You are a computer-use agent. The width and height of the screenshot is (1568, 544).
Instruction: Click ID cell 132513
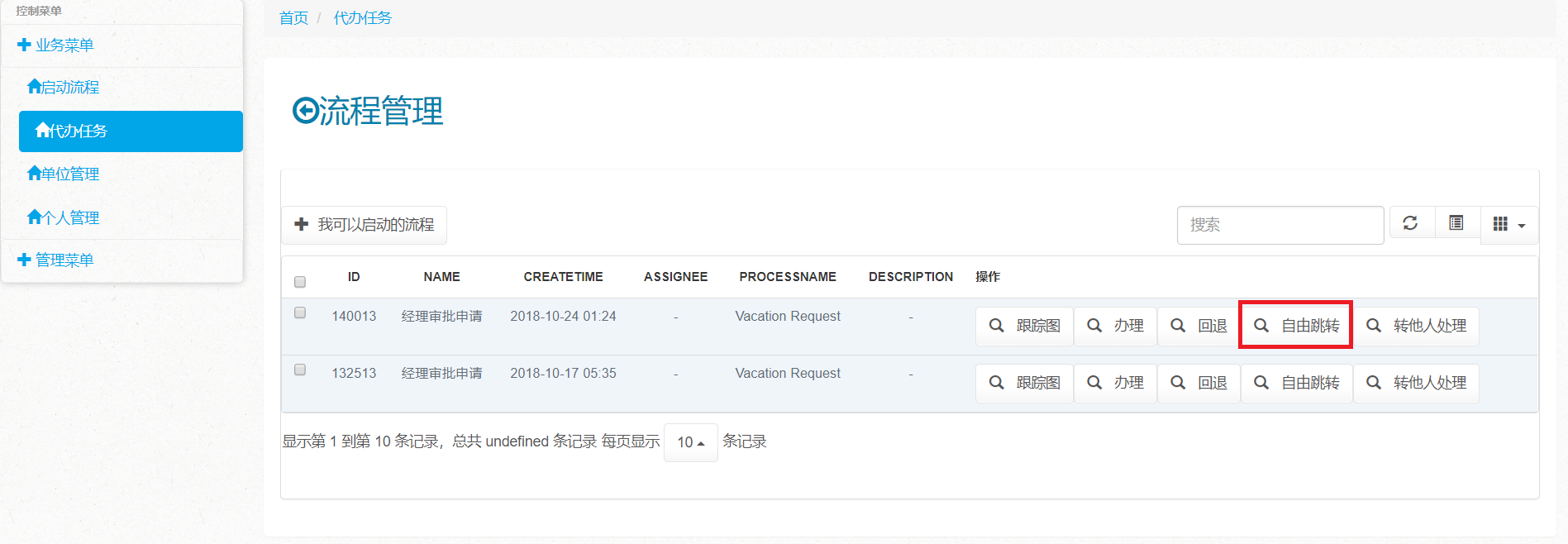tap(354, 373)
